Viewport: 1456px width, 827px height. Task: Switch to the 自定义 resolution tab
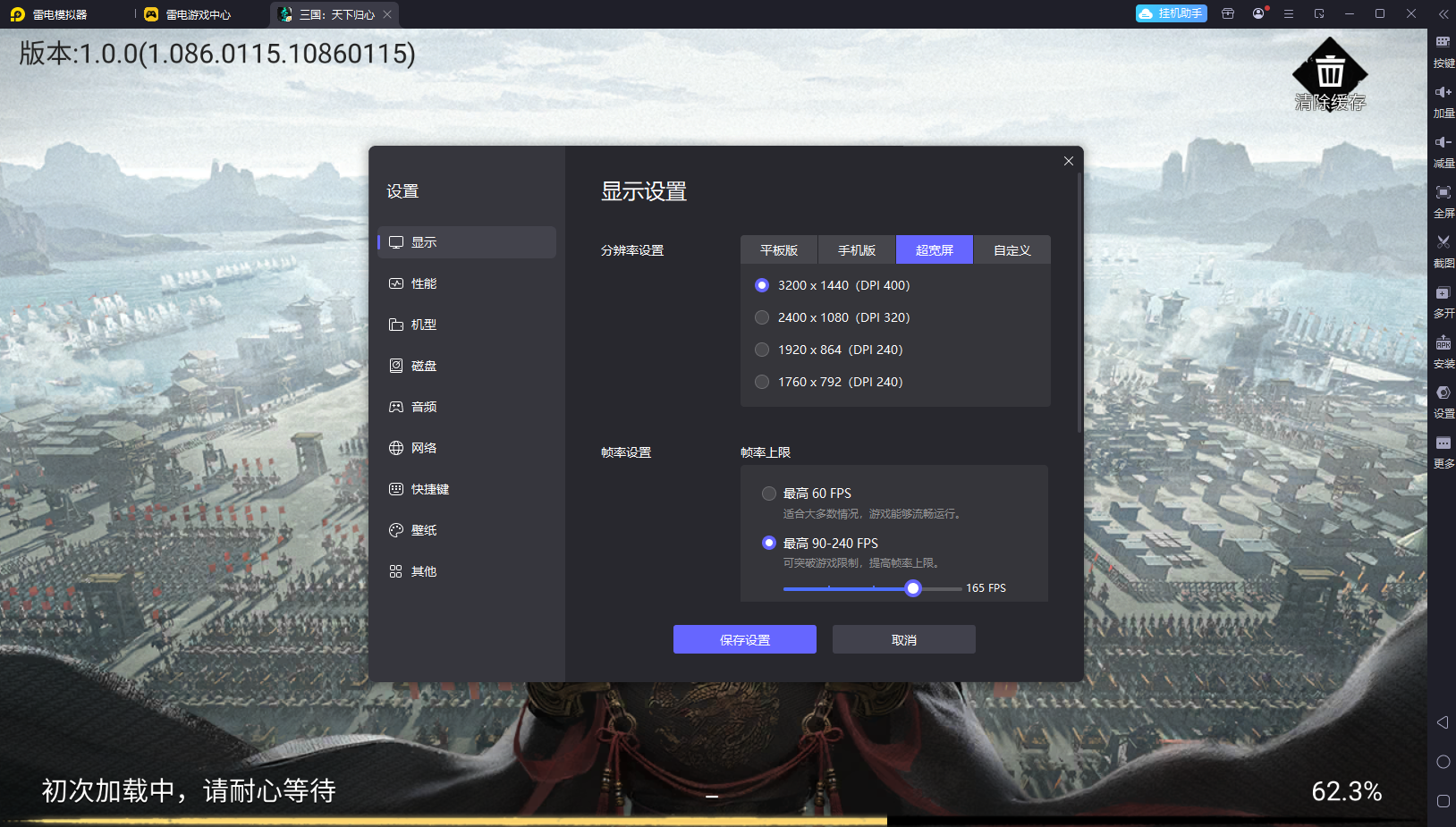pos(1012,250)
